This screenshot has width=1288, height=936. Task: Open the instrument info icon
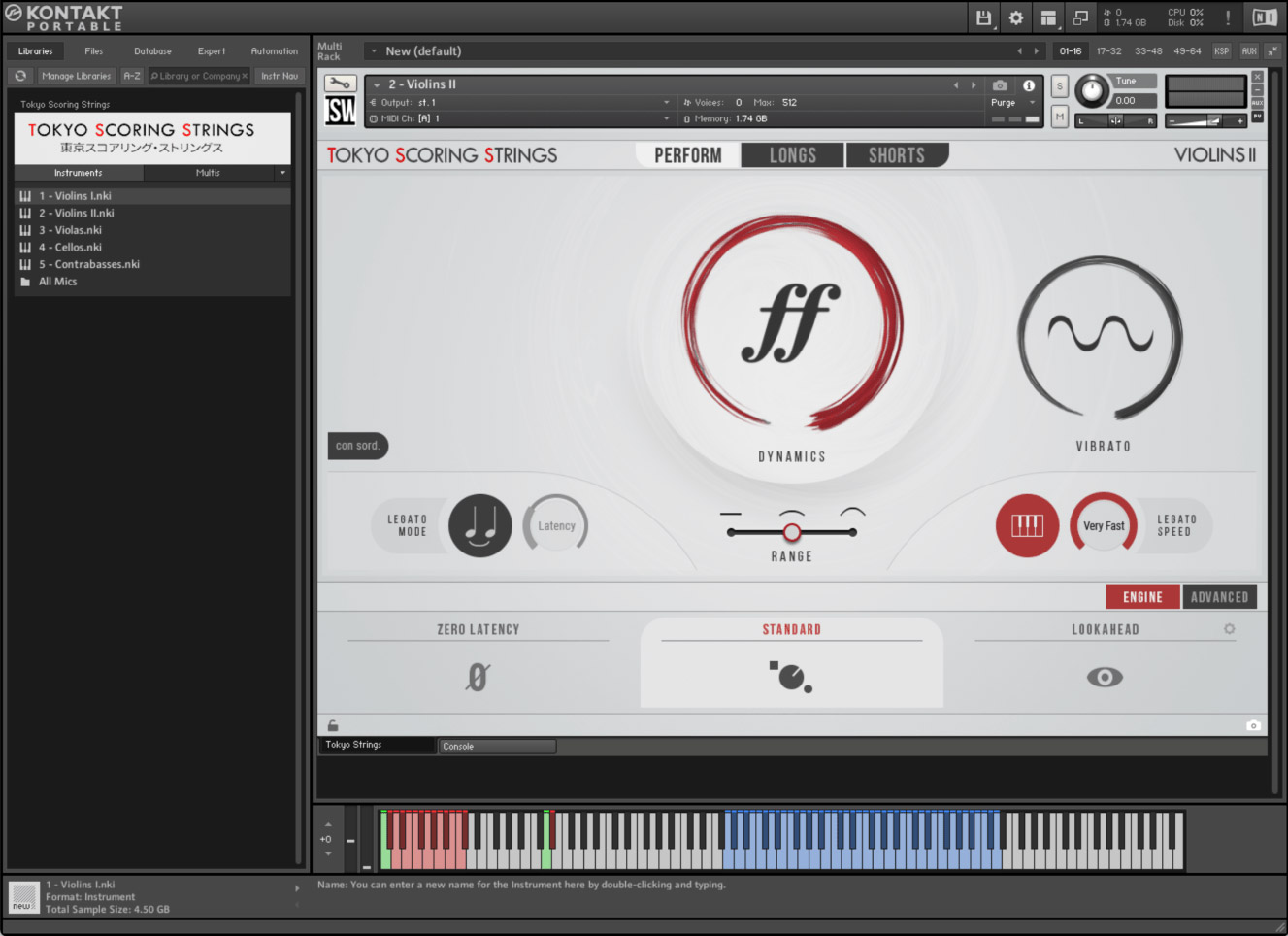[1031, 84]
